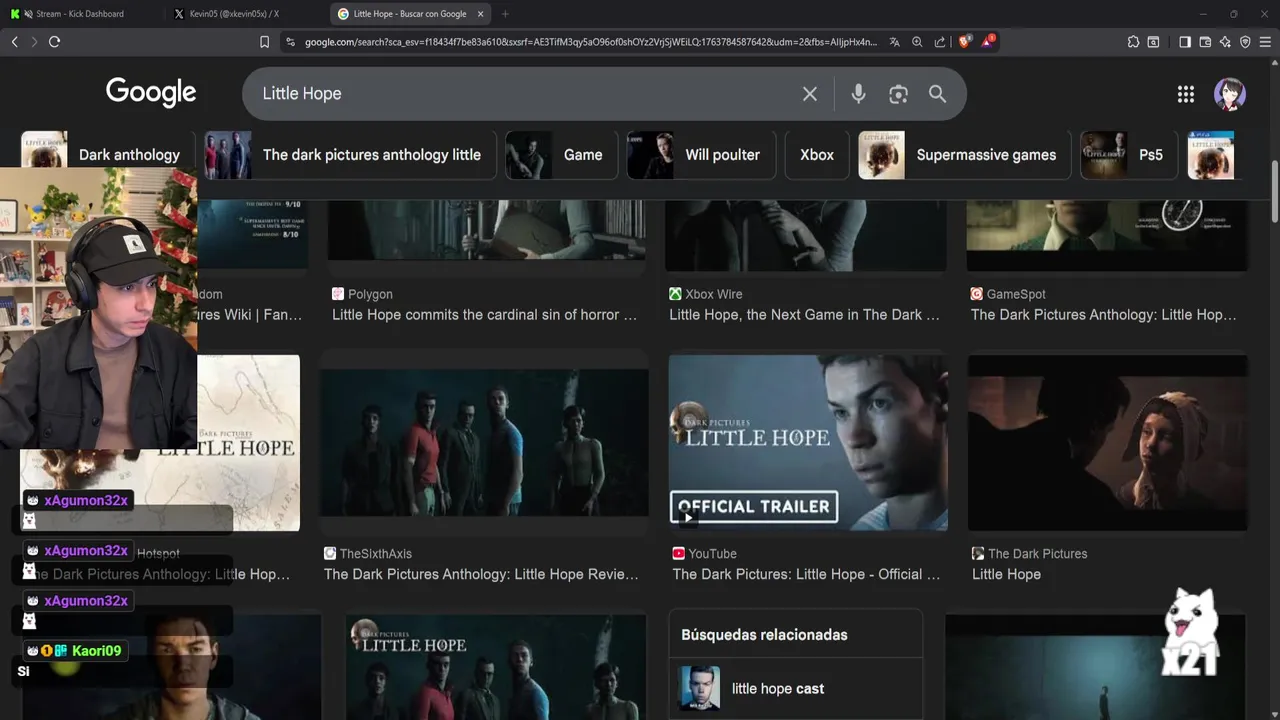Screen dimensions: 1280x720
Task: Click the Polygon source label
Action: pos(370,295)
